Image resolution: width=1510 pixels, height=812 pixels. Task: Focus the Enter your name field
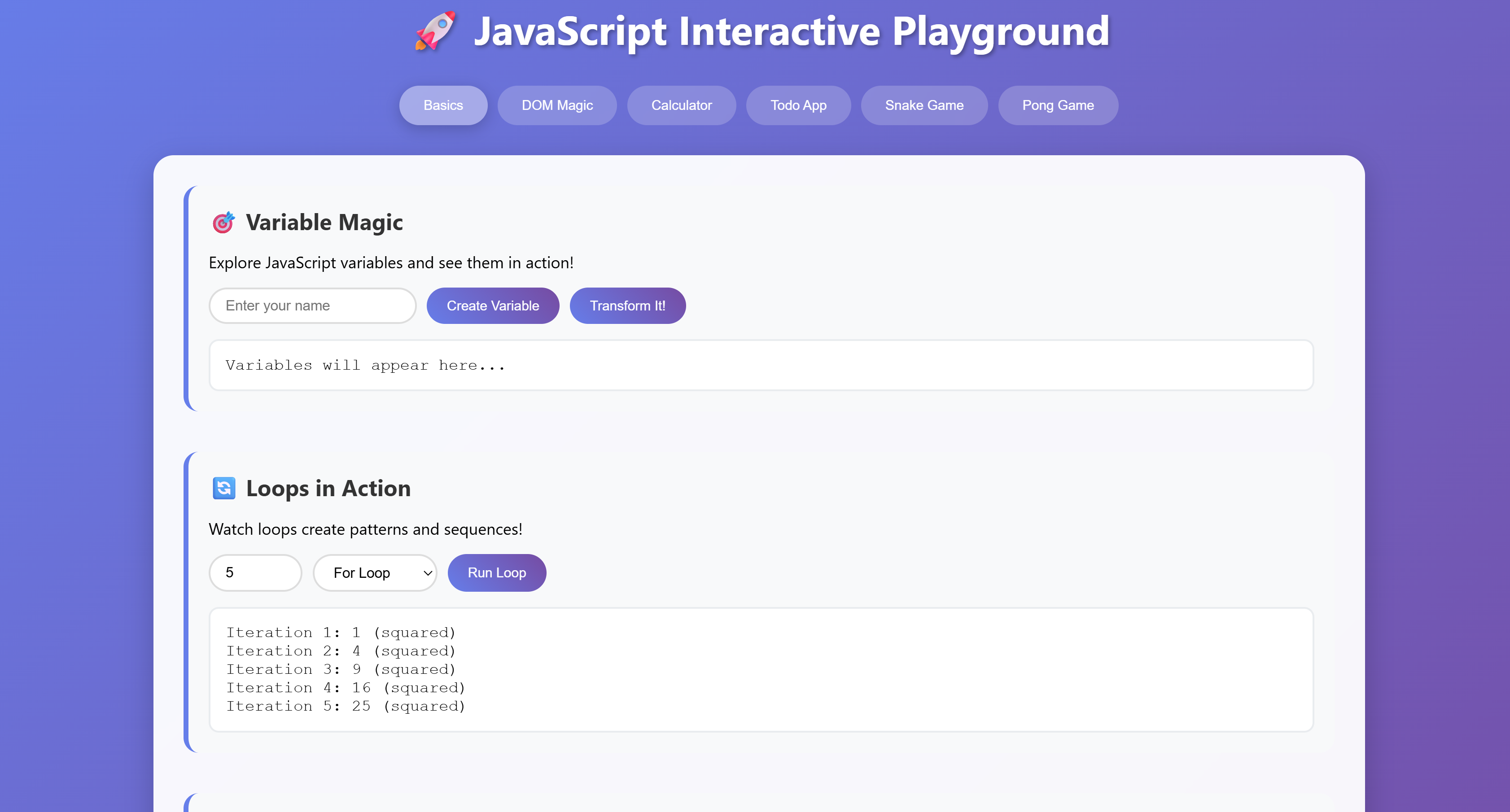click(x=312, y=306)
